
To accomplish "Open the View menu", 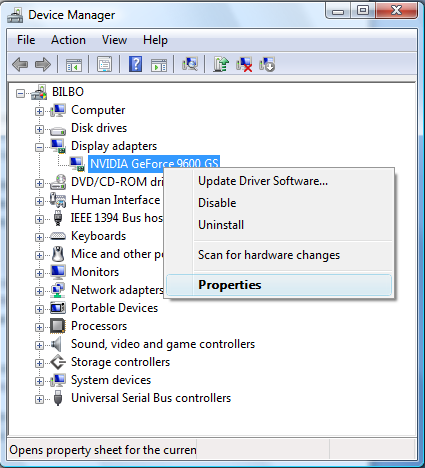I will click(x=114, y=40).
